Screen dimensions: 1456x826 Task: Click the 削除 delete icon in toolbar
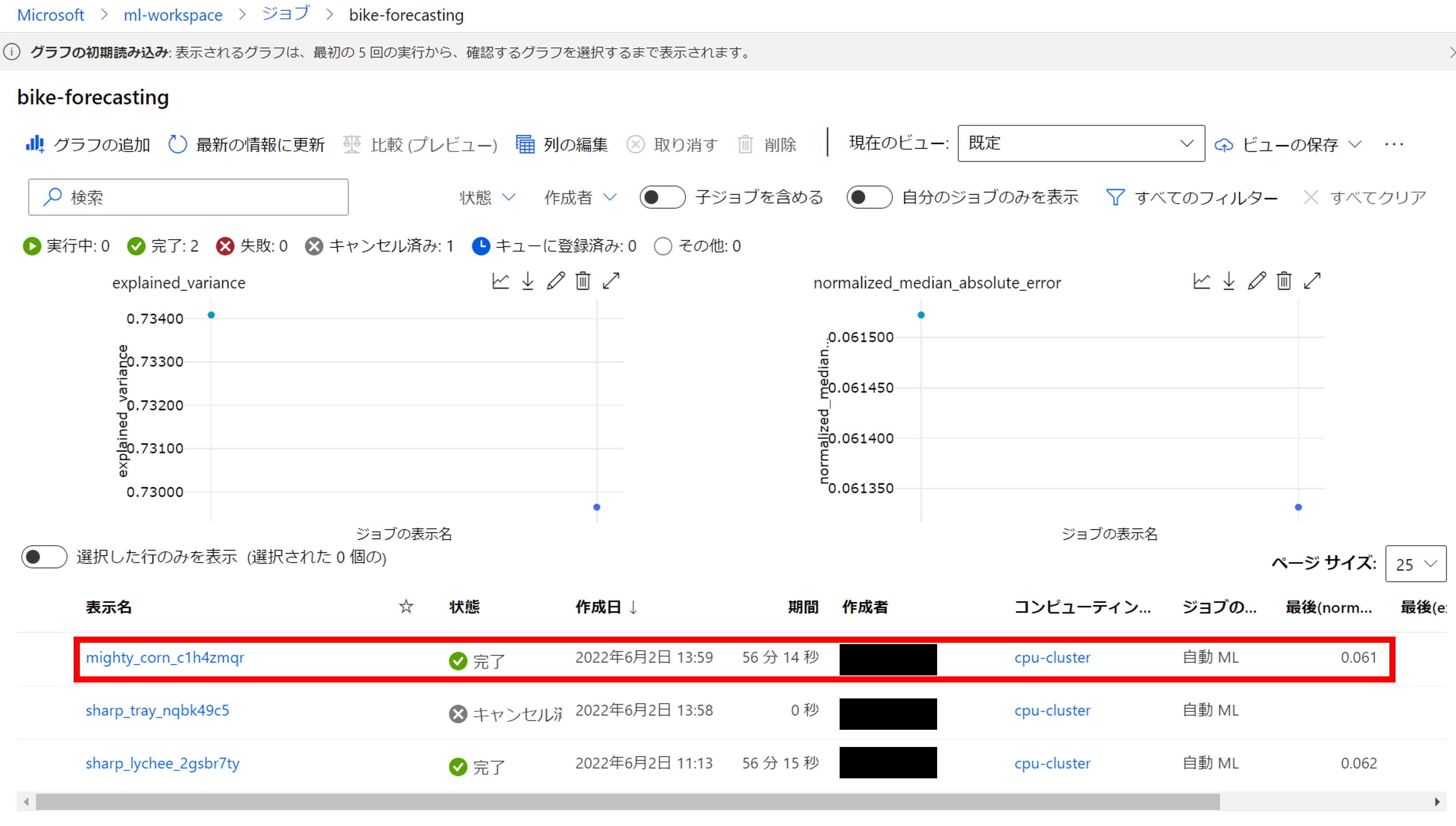(746, 144)
